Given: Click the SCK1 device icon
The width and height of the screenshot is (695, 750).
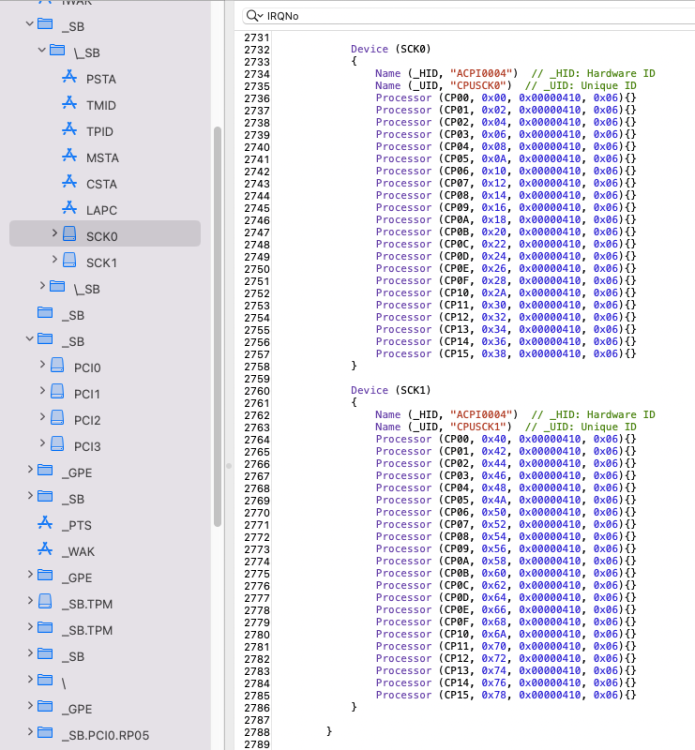Looking at the screenshot, I should coord(70,260).
